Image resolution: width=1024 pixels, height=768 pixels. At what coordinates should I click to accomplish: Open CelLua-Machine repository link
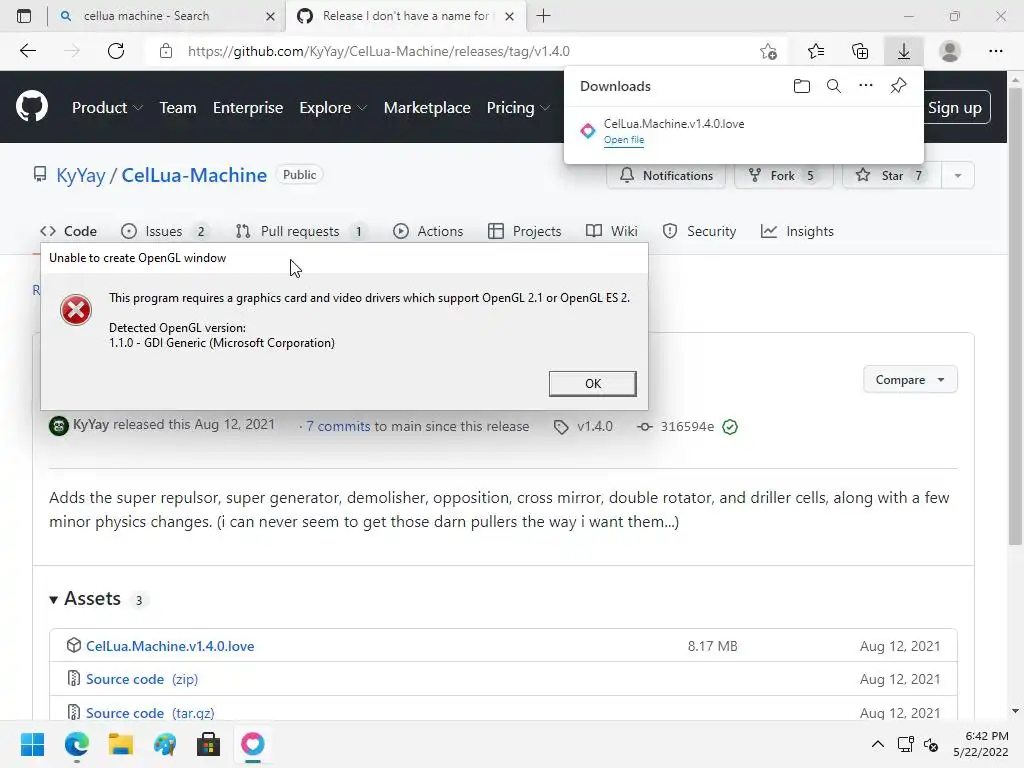point(194,175)
